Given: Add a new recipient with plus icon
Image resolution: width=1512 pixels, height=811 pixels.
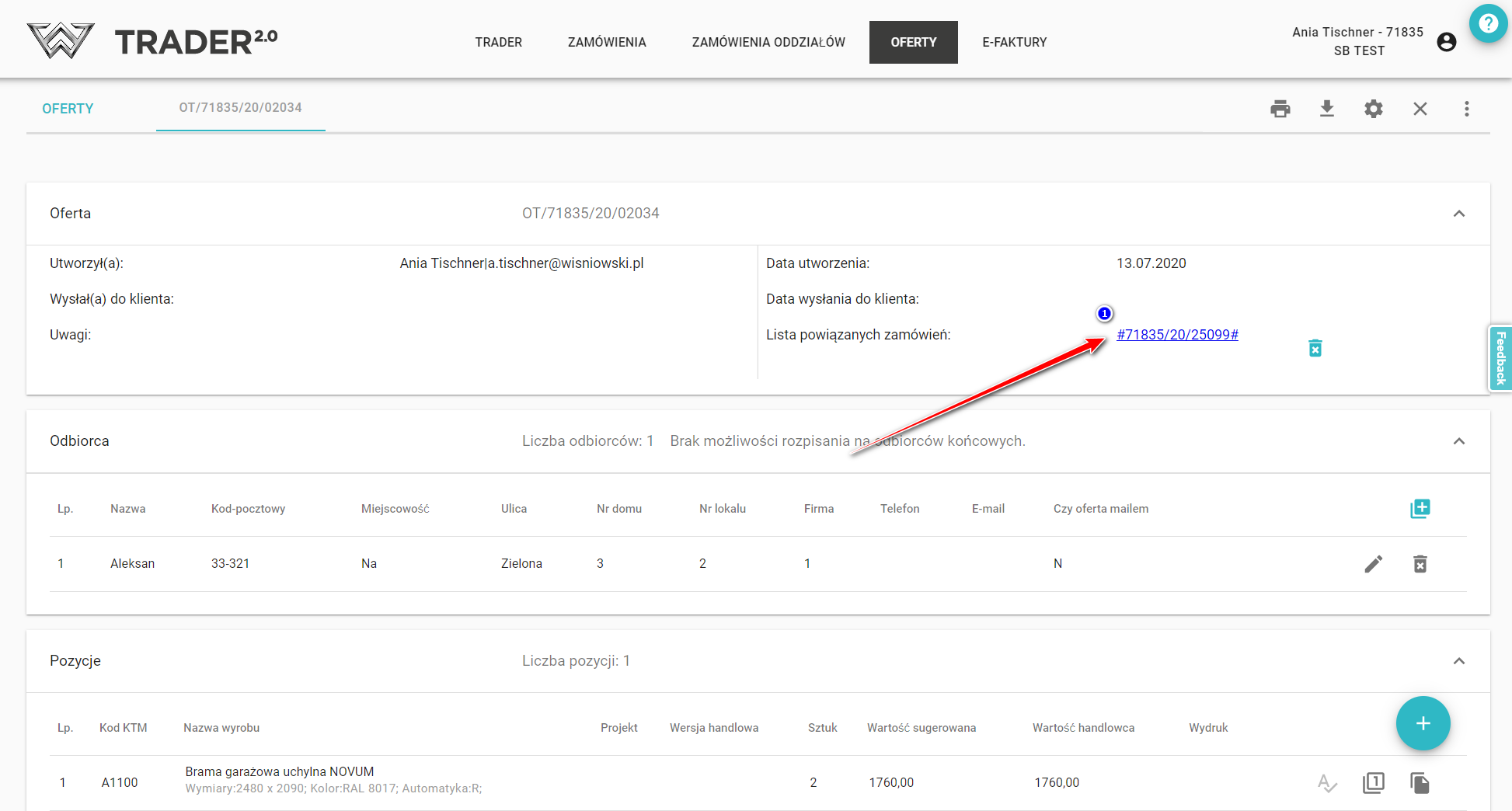Looking at the screenshot, I should 1420,509.
